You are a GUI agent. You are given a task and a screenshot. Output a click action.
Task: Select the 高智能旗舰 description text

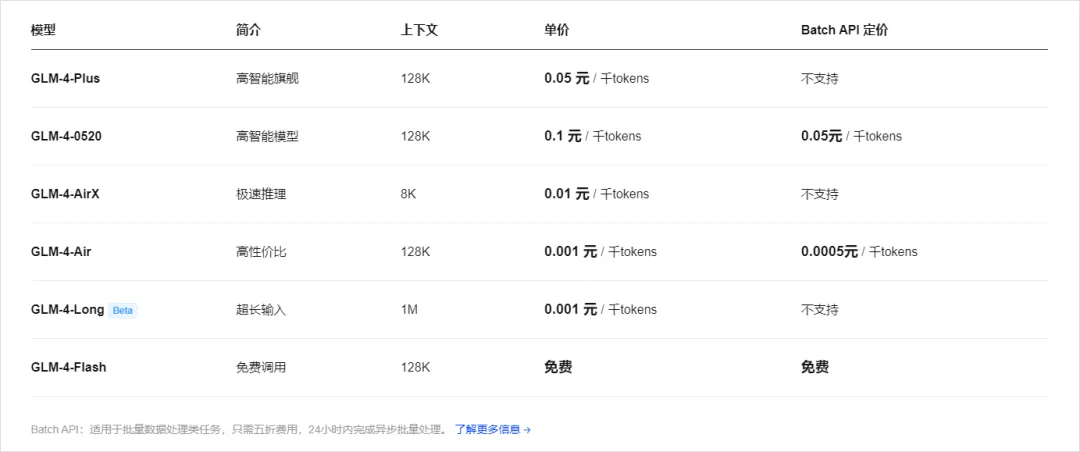click(267, 78)
